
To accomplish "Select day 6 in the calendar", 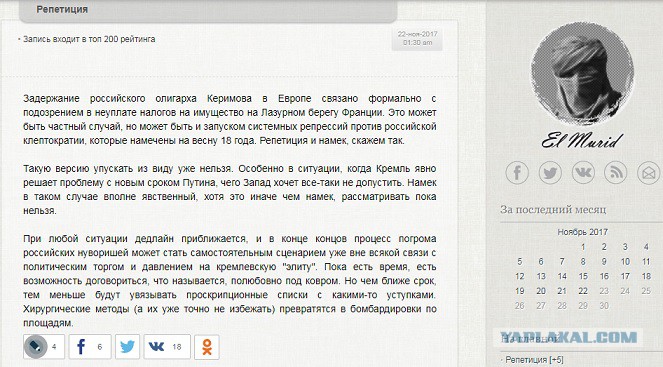I will click(x=541, y=262).
